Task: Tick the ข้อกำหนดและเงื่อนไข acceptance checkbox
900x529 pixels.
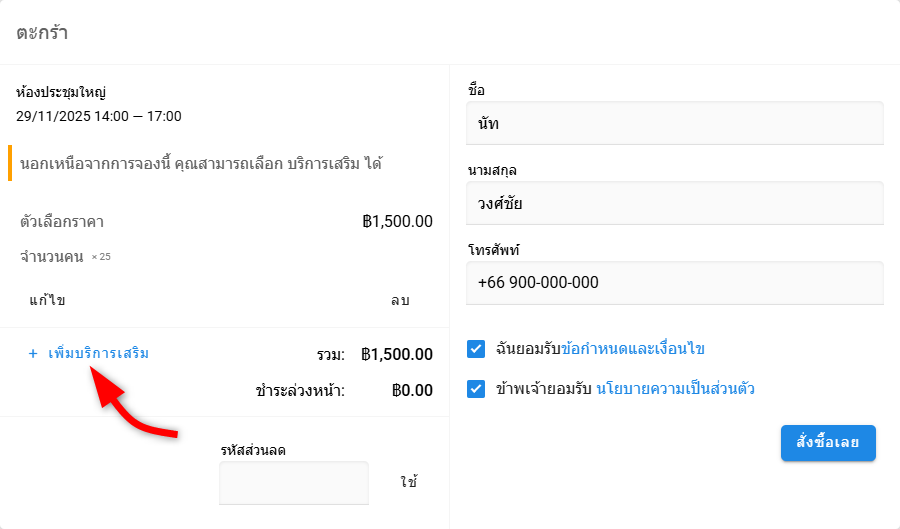Action: (x=476, y=349)
